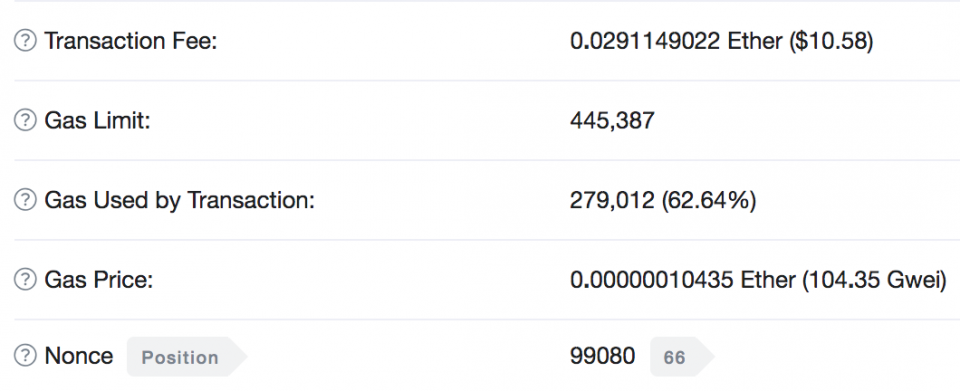Click the Gas Used by Transaction label

(179, 201)
